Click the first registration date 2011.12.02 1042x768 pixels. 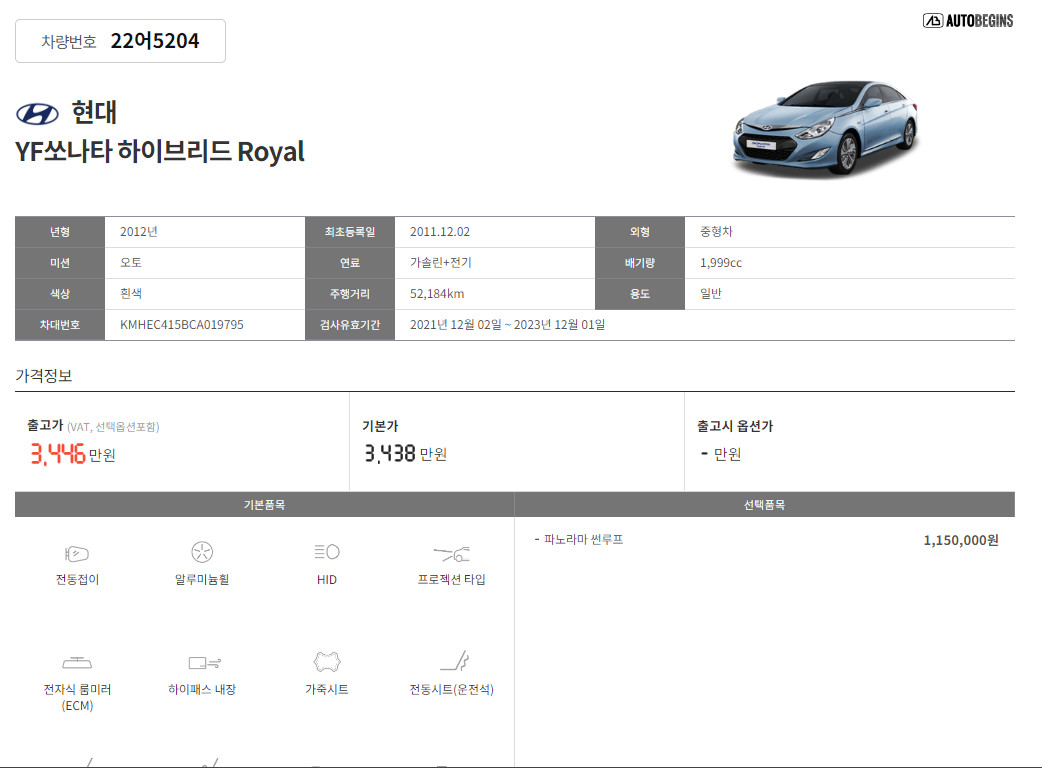[x=440, y=232]
